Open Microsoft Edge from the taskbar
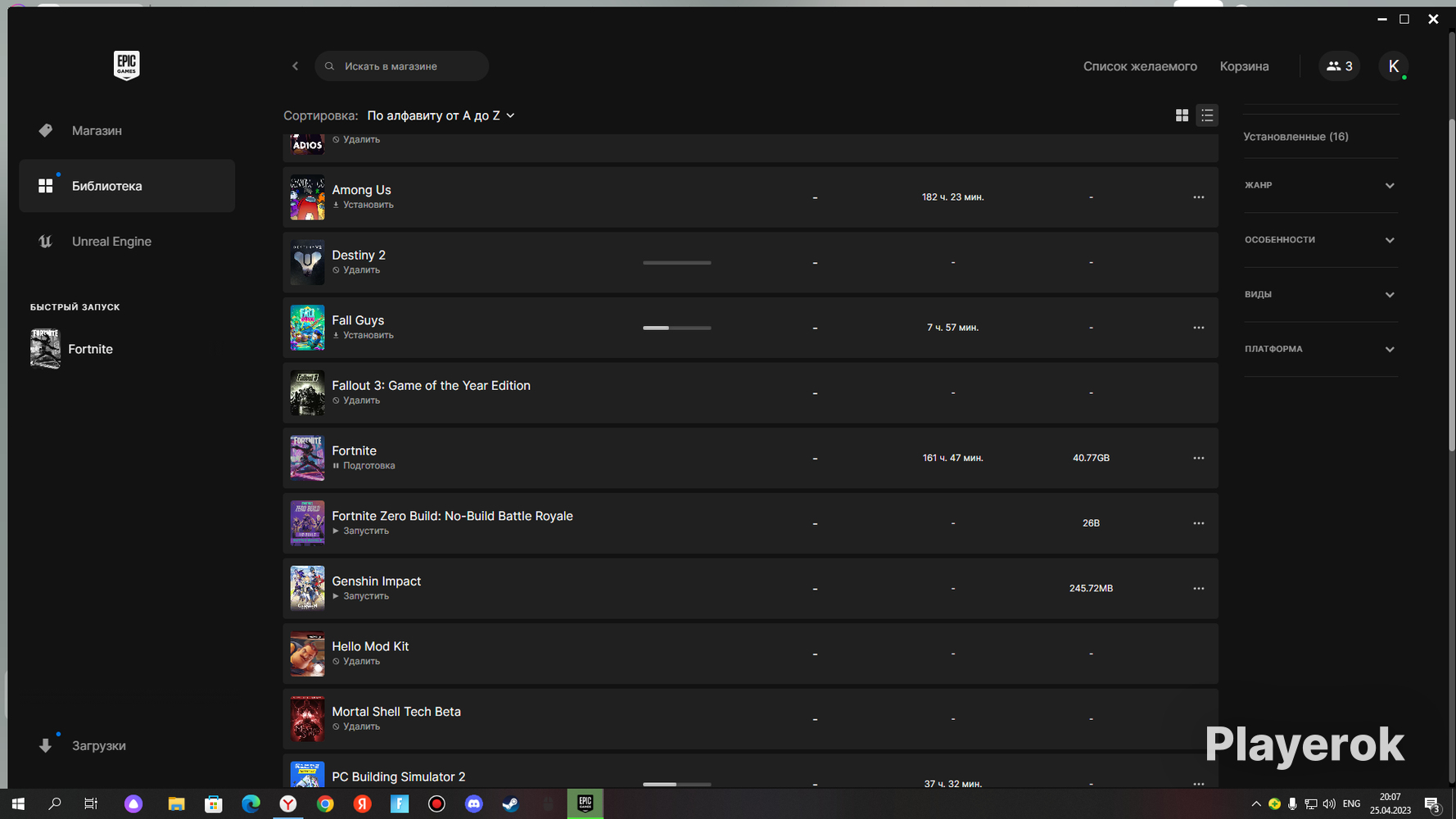Image resolution: width=1456 pixels, height=819 pixels. tap(251, 804)
